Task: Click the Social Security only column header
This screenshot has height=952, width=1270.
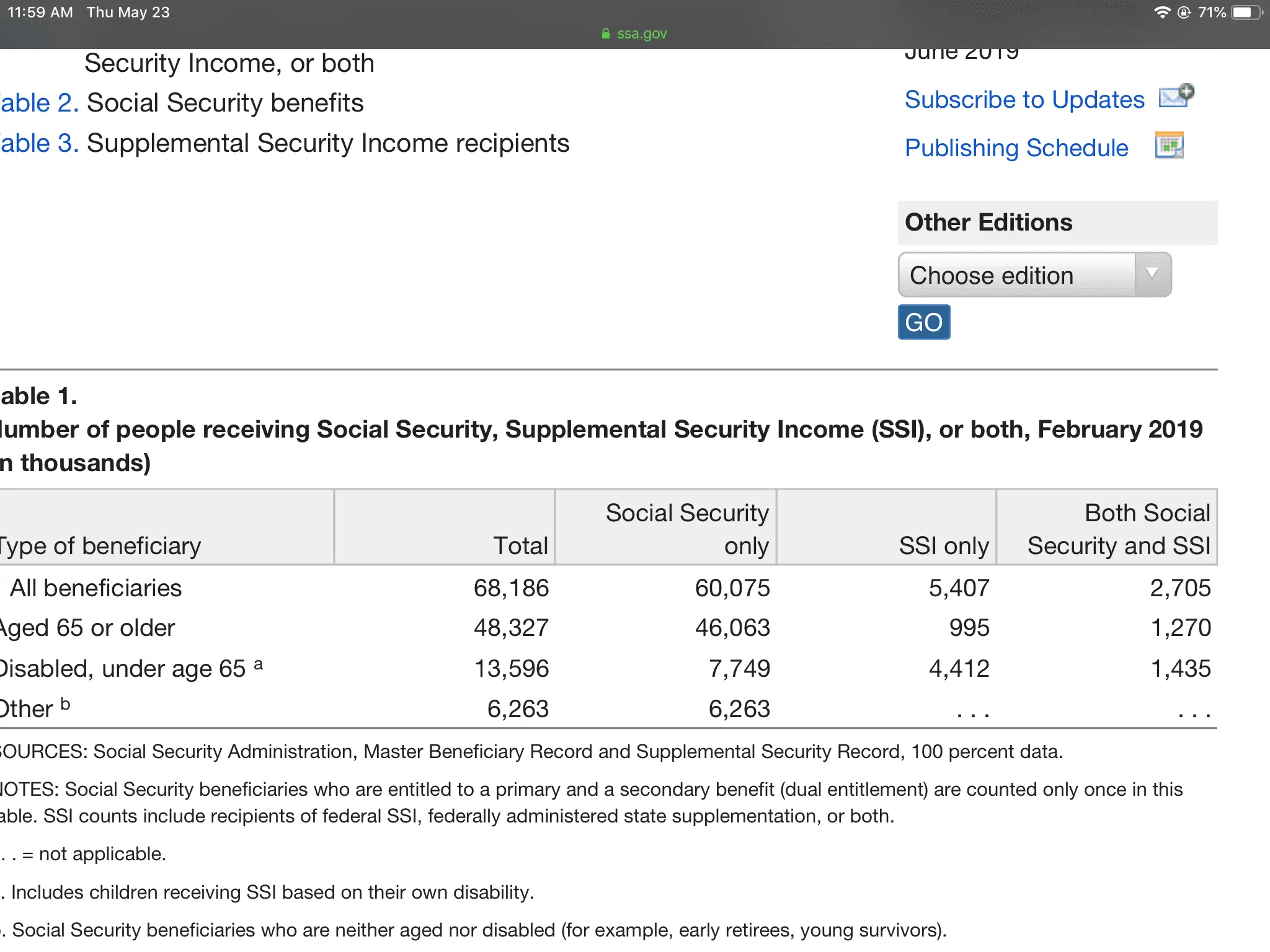Action: 686,529
